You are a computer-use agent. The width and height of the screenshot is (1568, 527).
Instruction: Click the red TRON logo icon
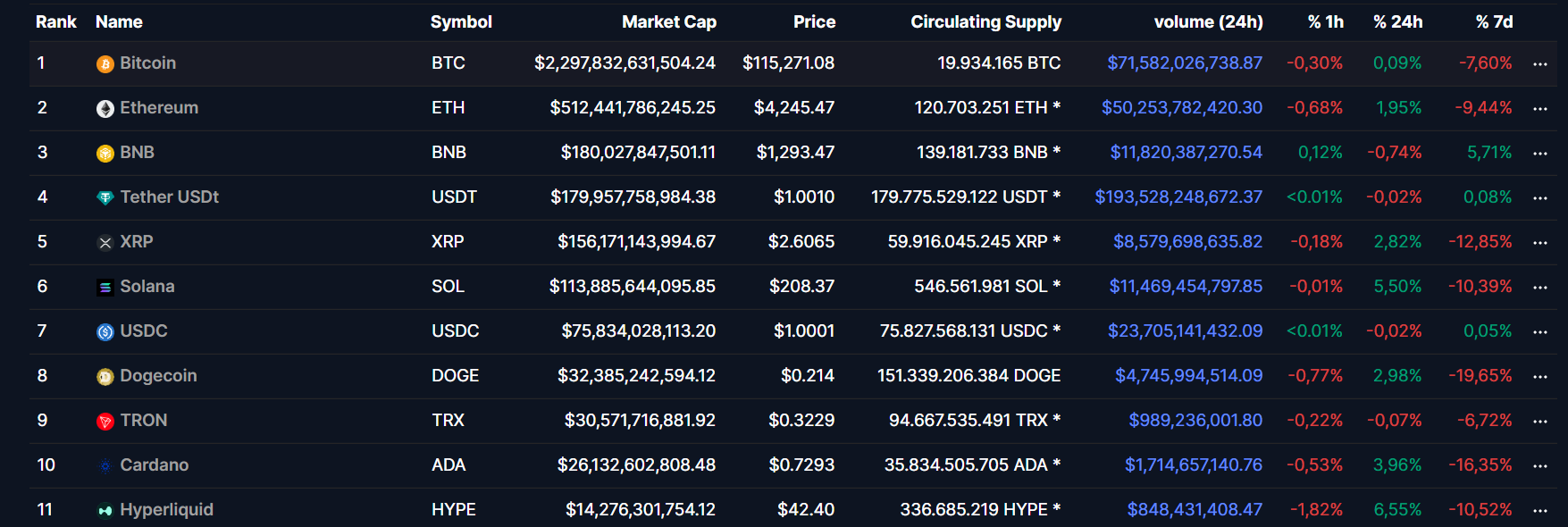(x=105, y=422)
